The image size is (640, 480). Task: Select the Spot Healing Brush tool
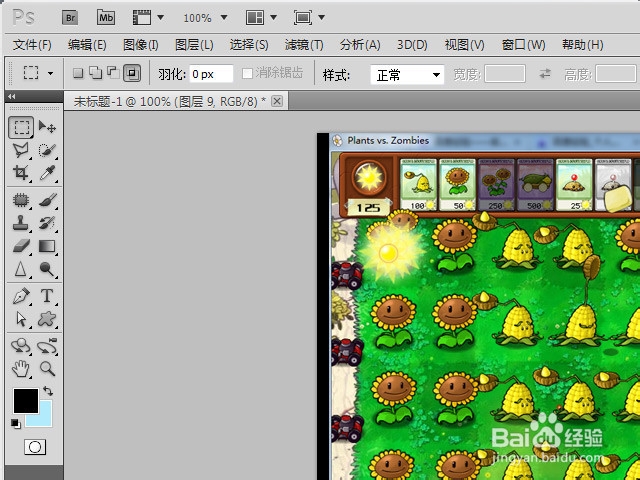21,200
